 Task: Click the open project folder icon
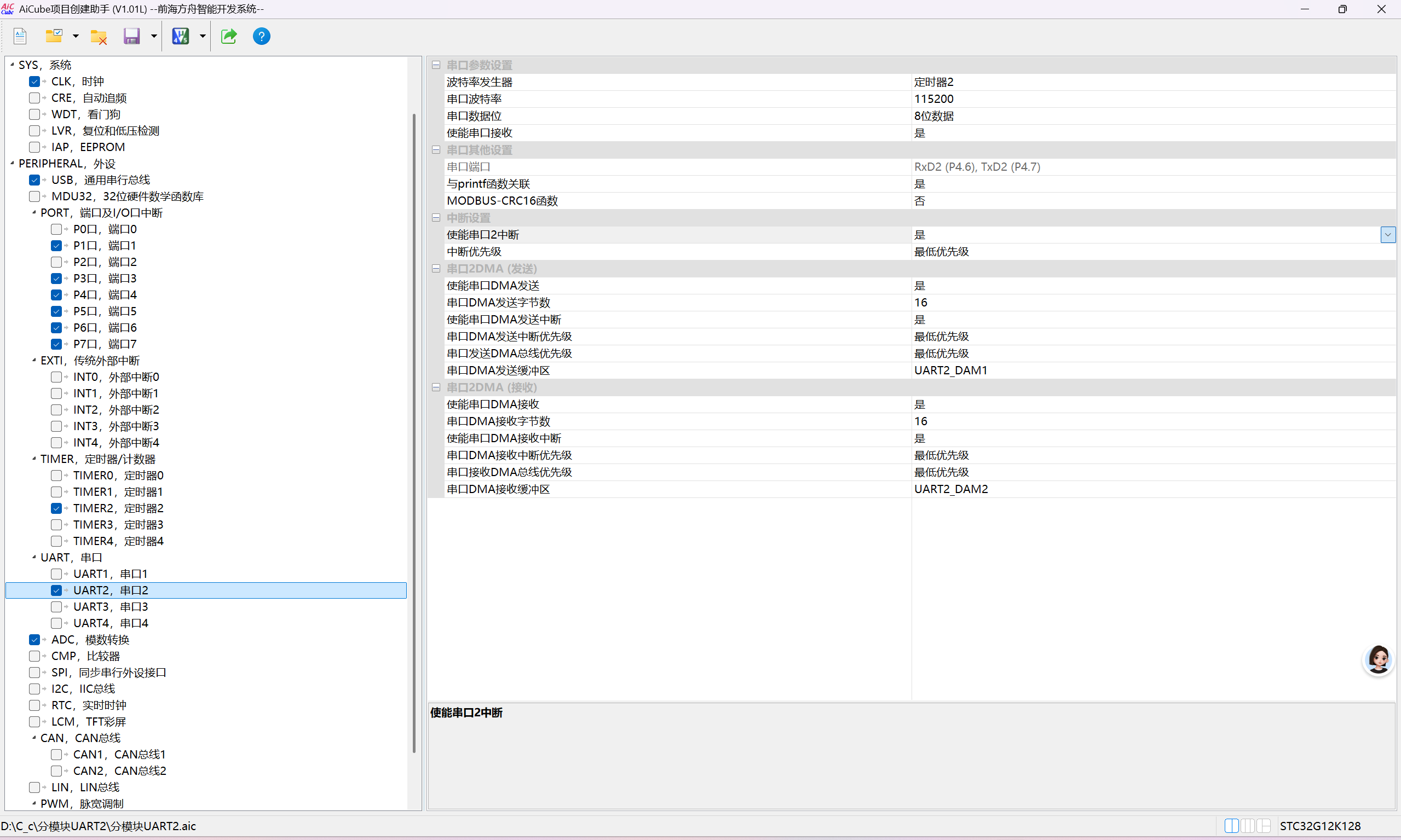coord(54,36)
